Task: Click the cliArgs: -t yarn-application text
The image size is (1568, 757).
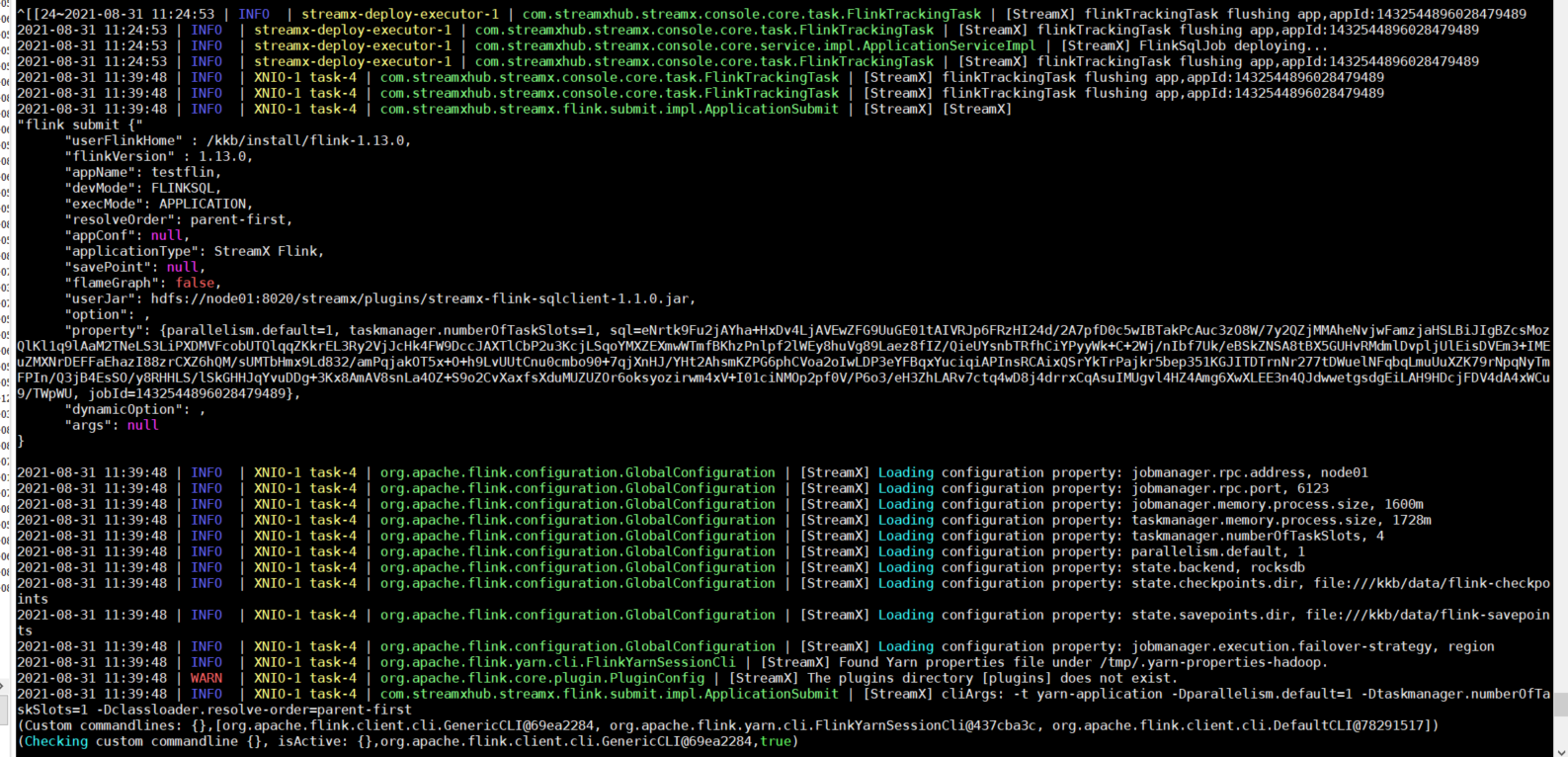Action: [x=1052, y=694]
